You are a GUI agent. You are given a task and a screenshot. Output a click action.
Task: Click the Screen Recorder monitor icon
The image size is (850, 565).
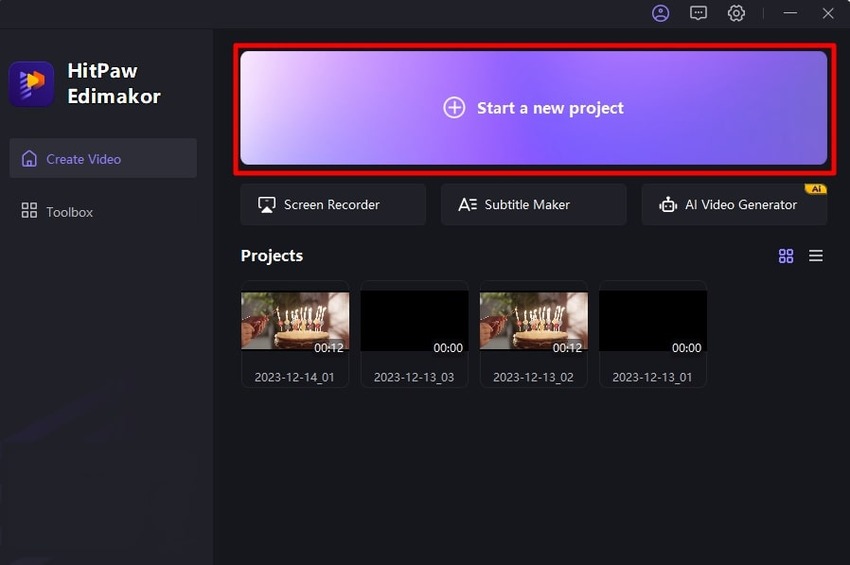[x=267, y=205]
